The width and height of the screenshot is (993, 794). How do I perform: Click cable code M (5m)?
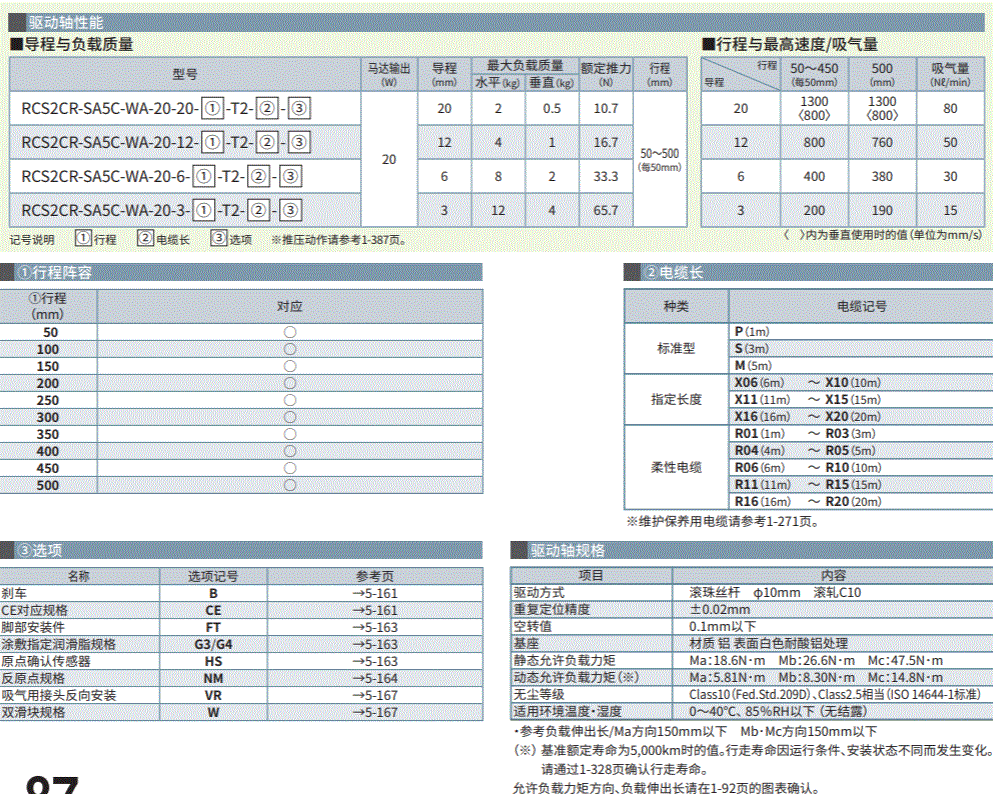pyautogui.click(x=753, y=366)
